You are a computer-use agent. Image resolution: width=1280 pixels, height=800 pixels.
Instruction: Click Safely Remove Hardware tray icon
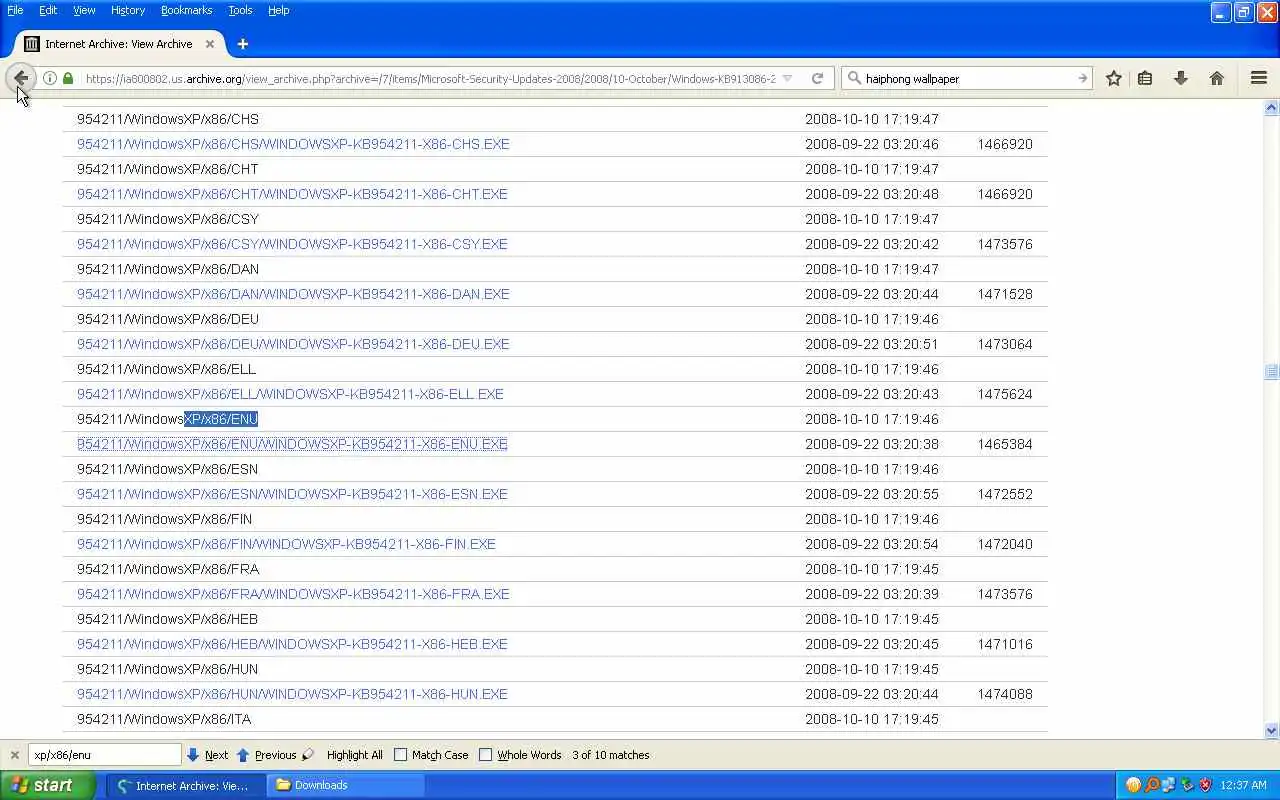1187,785
